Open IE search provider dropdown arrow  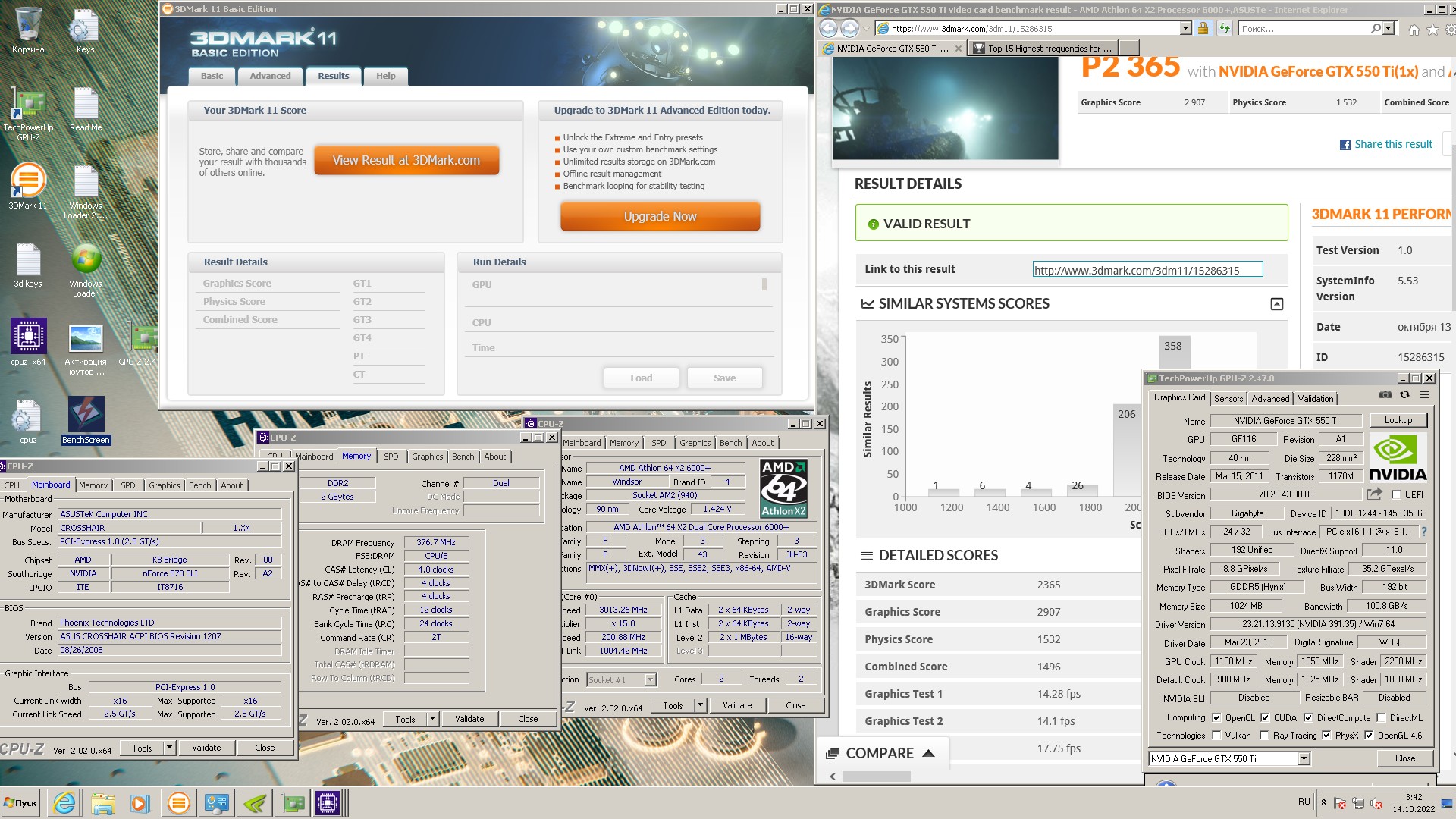coord(1389,29)
